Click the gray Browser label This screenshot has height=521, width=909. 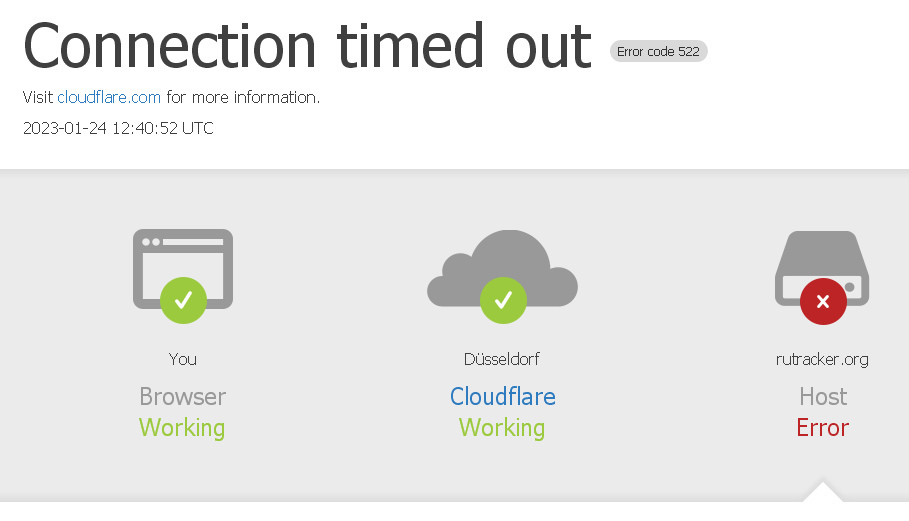(183, 396)
